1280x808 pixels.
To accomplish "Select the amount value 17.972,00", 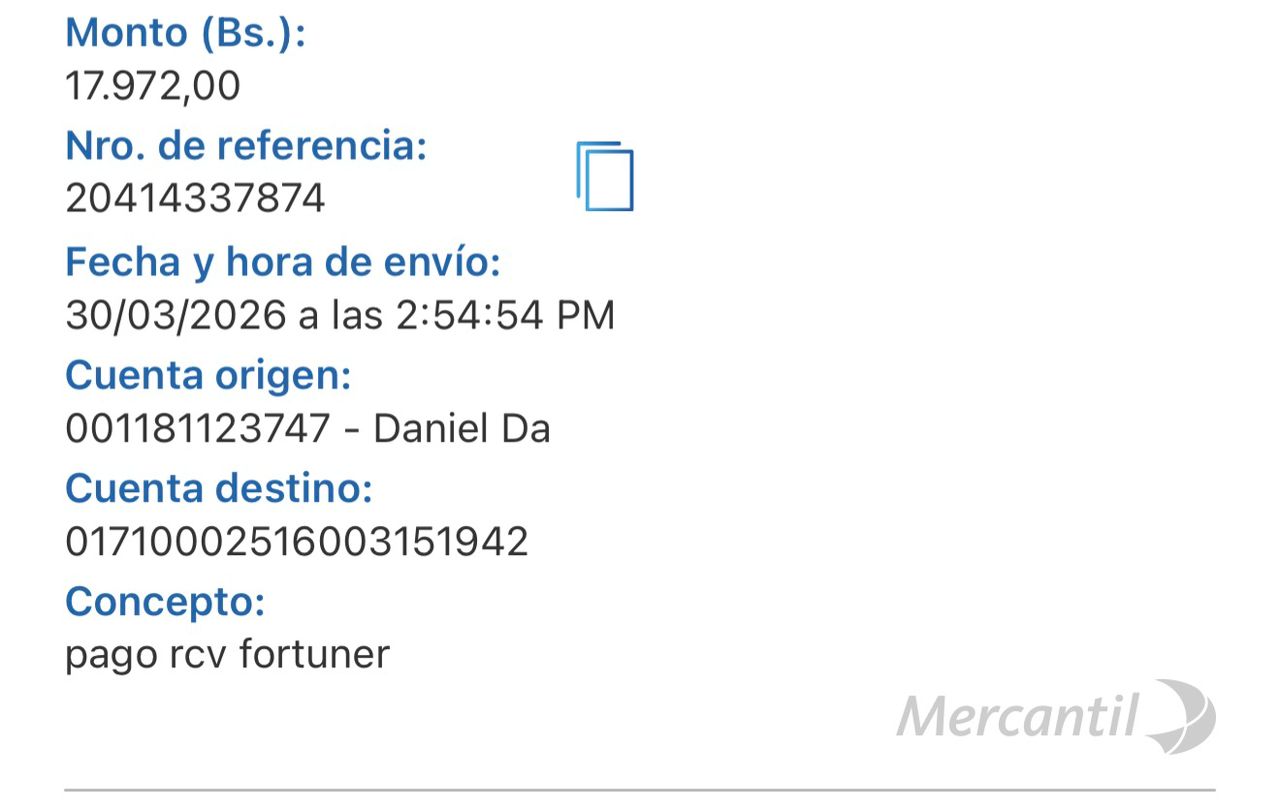I will [x=153, y=86].
